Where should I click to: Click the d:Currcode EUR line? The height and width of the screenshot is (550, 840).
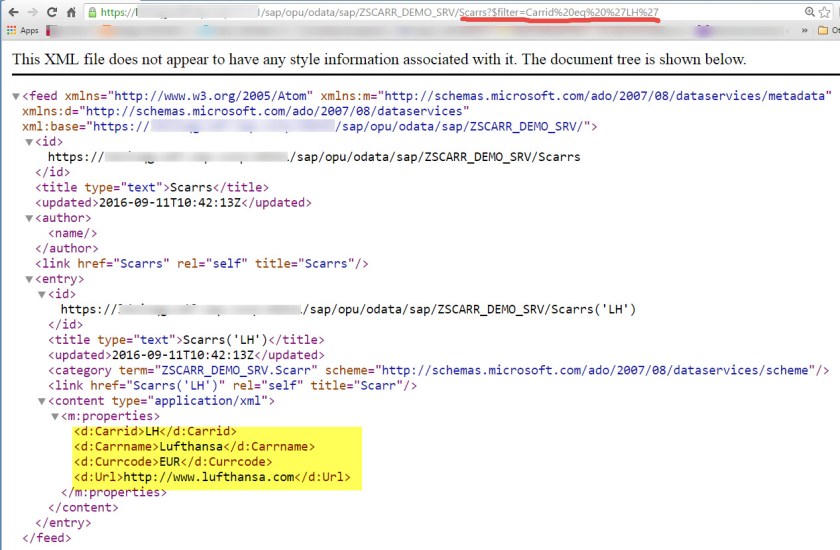(x=173, y=462)
